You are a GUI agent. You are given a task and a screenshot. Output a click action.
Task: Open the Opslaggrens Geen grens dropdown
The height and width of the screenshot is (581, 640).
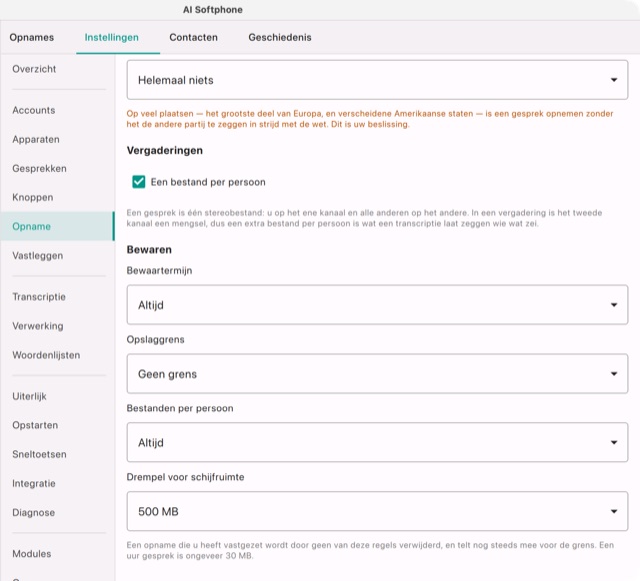click(x=377, y=374)
